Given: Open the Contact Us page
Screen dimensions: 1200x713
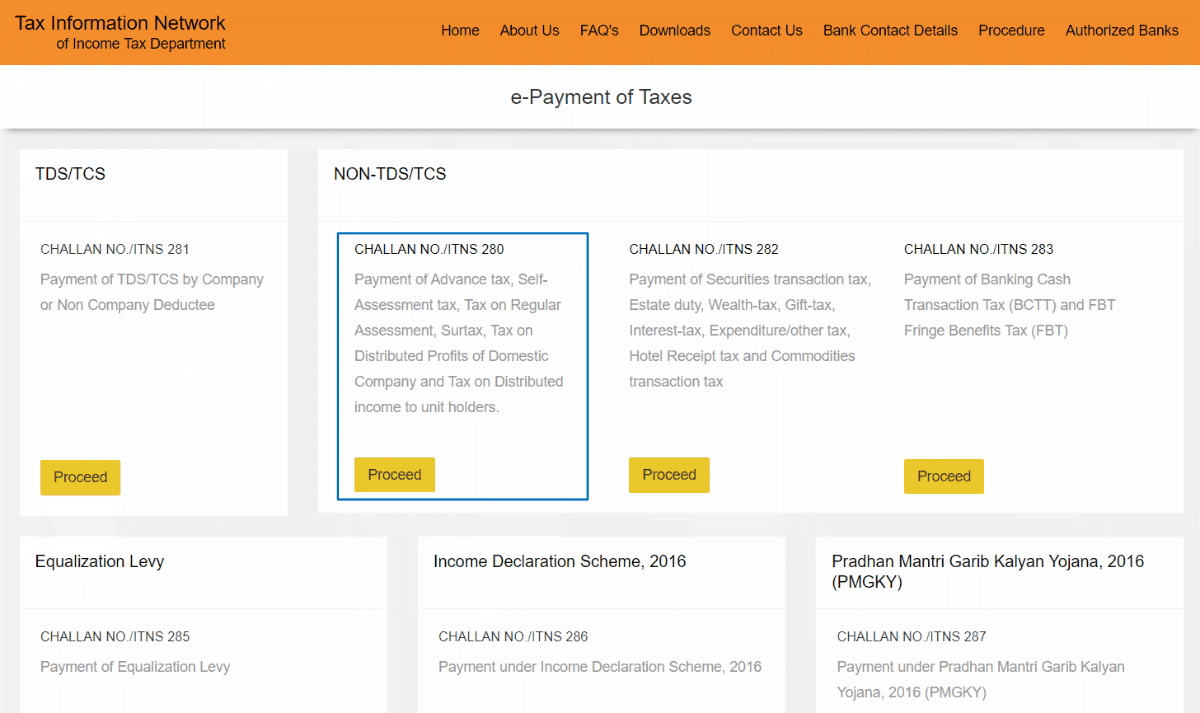Looking at the screenshot, I should point(766,30).
